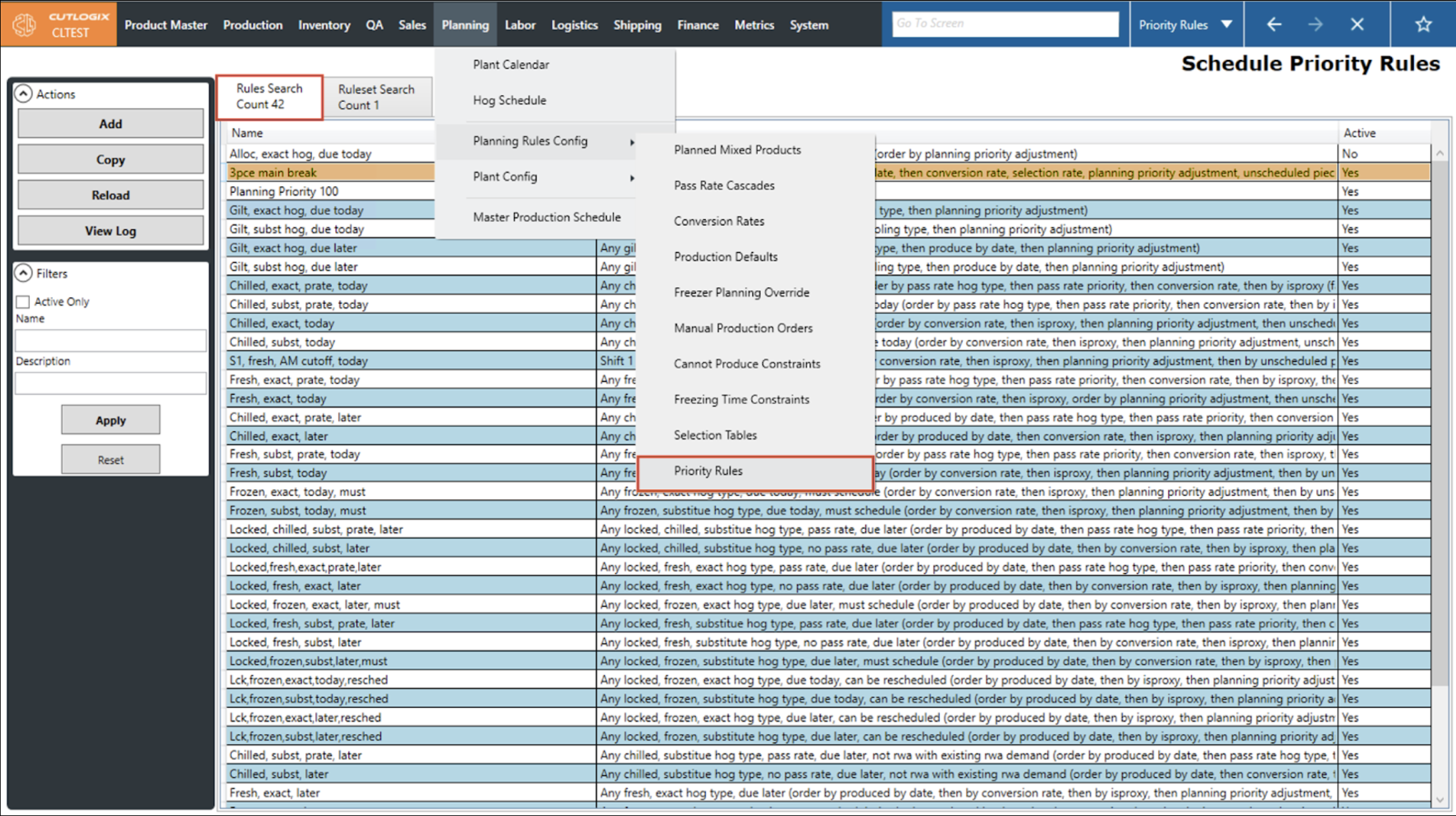The height and width of the screenshot is (816, 1456).
Task: Switch to the Ruleset Search tab
Action: (x=377, y=97)
